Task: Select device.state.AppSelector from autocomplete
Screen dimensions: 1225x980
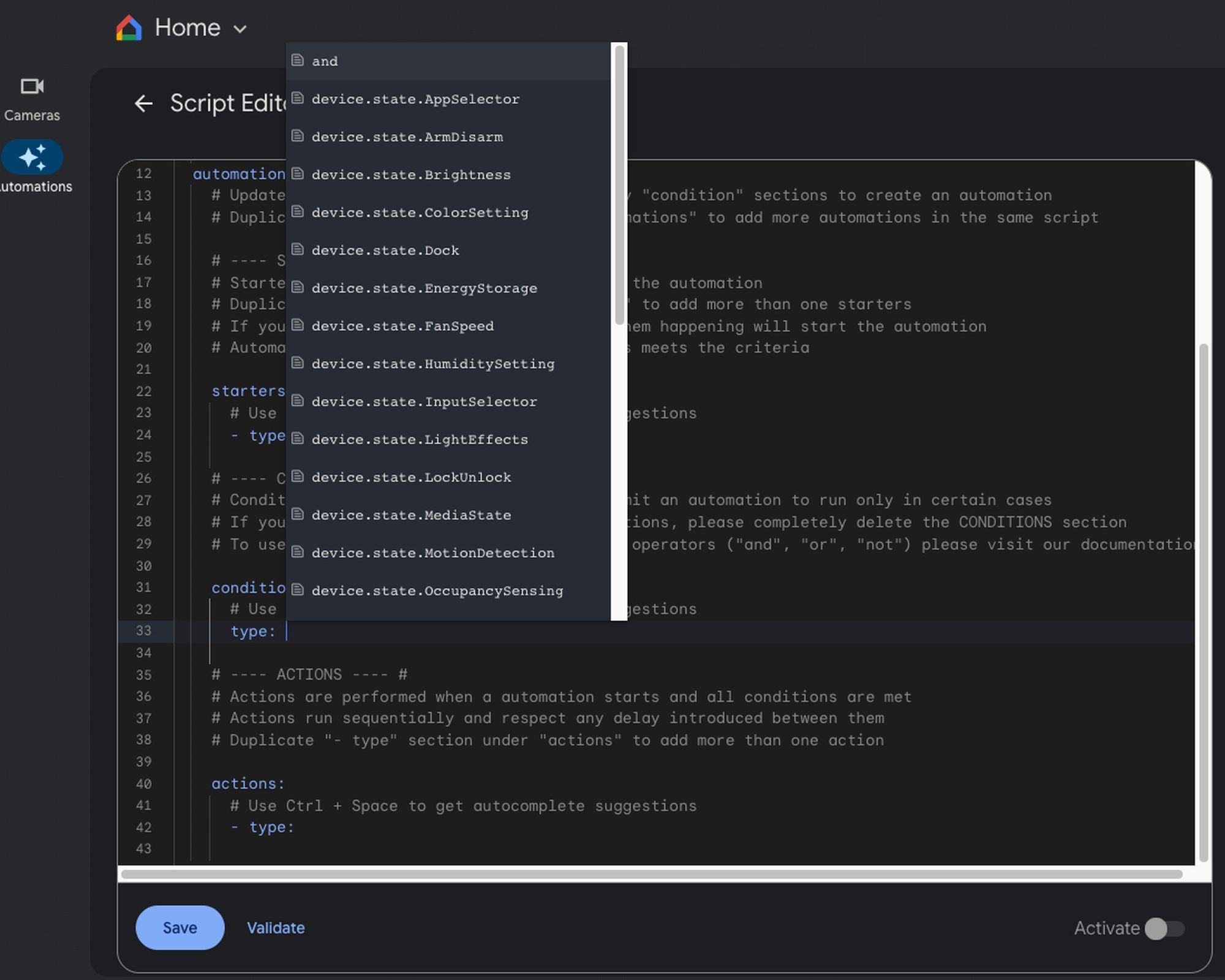Action: click(416, 99)
